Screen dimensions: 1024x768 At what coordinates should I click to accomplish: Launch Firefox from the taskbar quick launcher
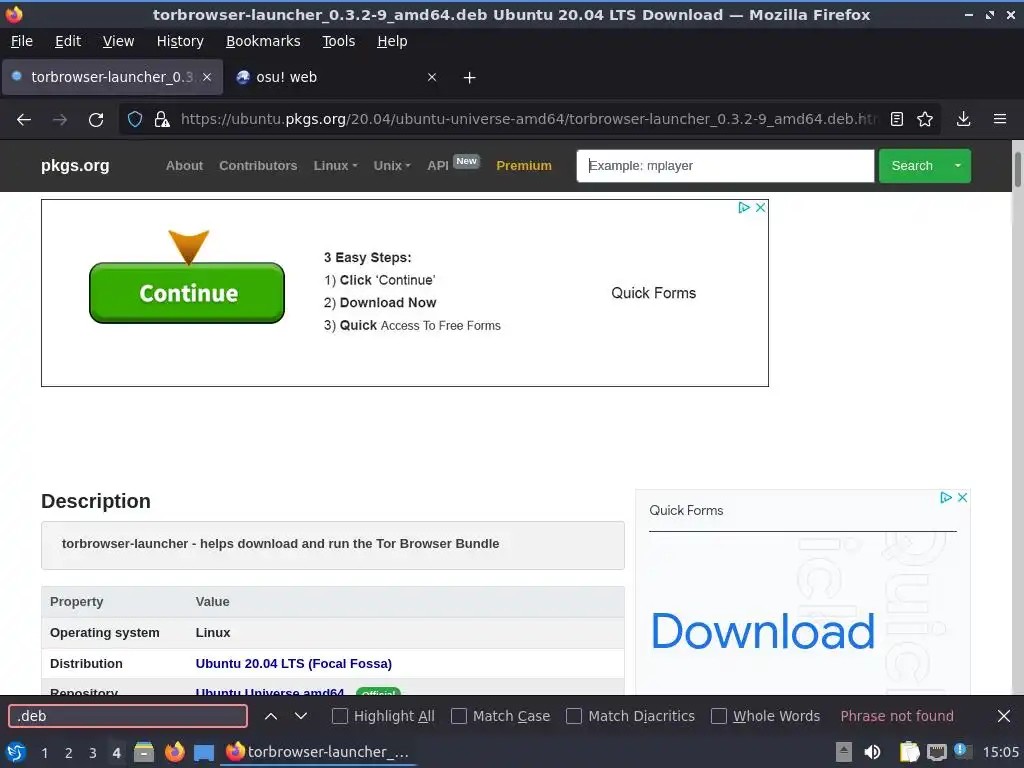174,752
